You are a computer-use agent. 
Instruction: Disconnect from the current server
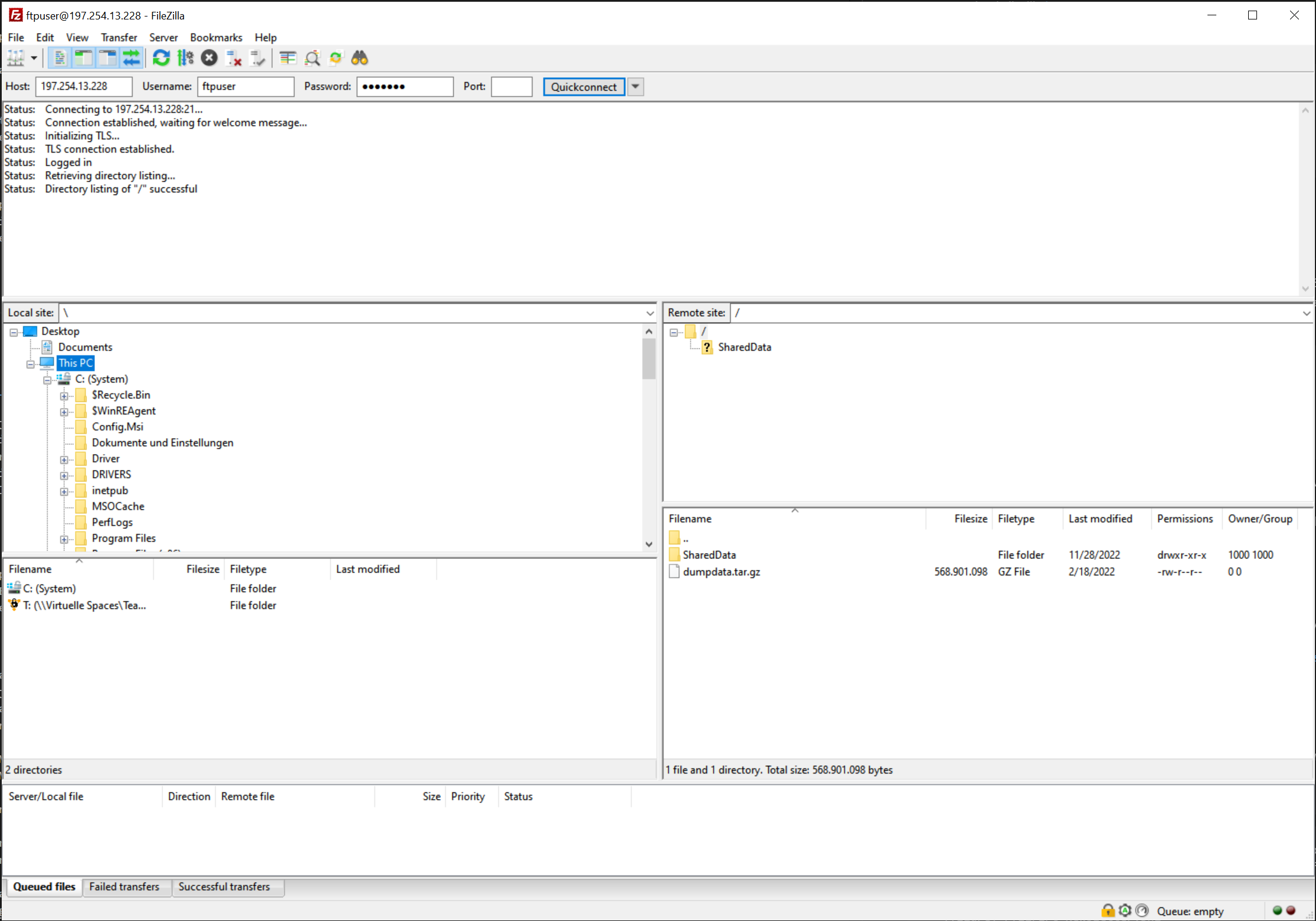click(x=234, y=58)
